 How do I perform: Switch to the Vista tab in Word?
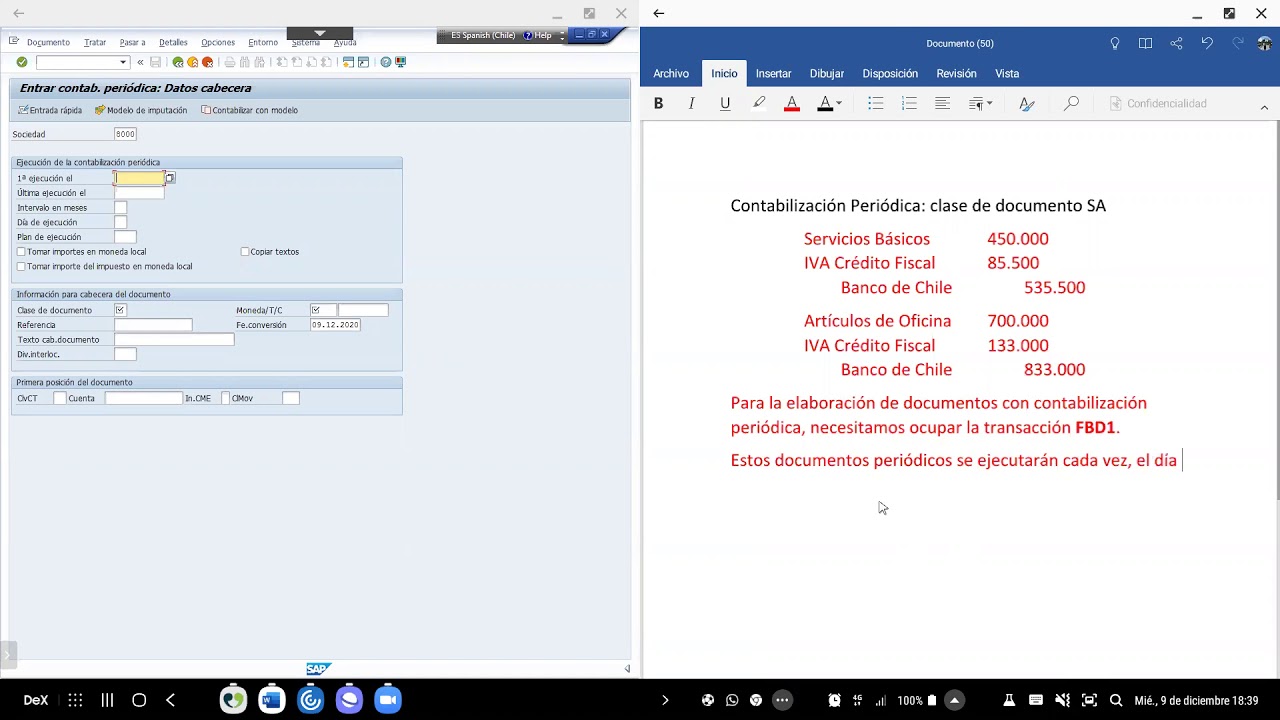(x=1007, y=73)
